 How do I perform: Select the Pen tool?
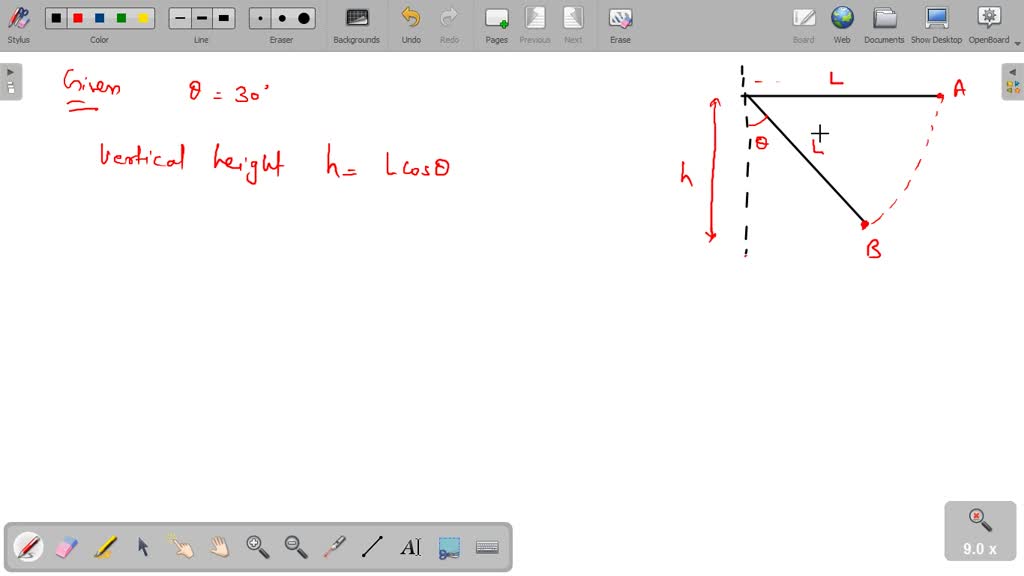[x=27, y=547]
